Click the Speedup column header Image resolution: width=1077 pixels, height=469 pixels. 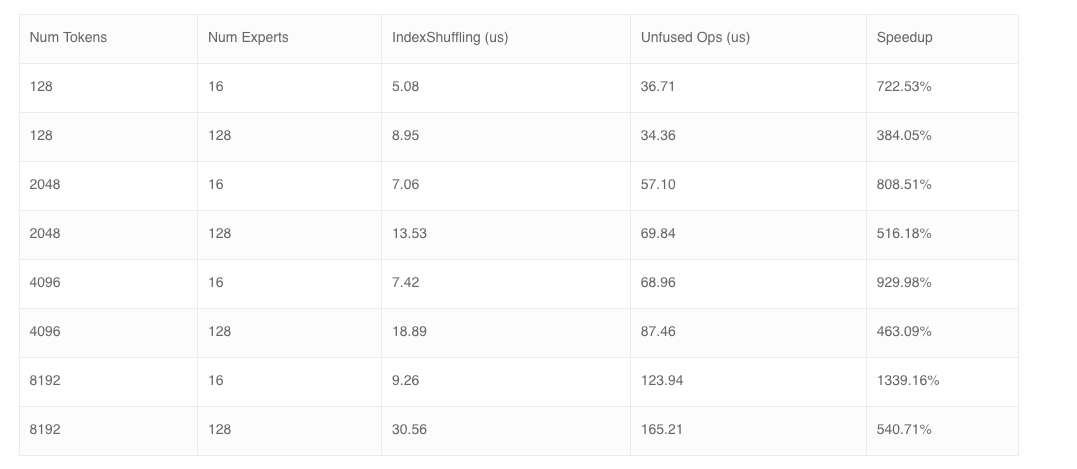[942, 38]
